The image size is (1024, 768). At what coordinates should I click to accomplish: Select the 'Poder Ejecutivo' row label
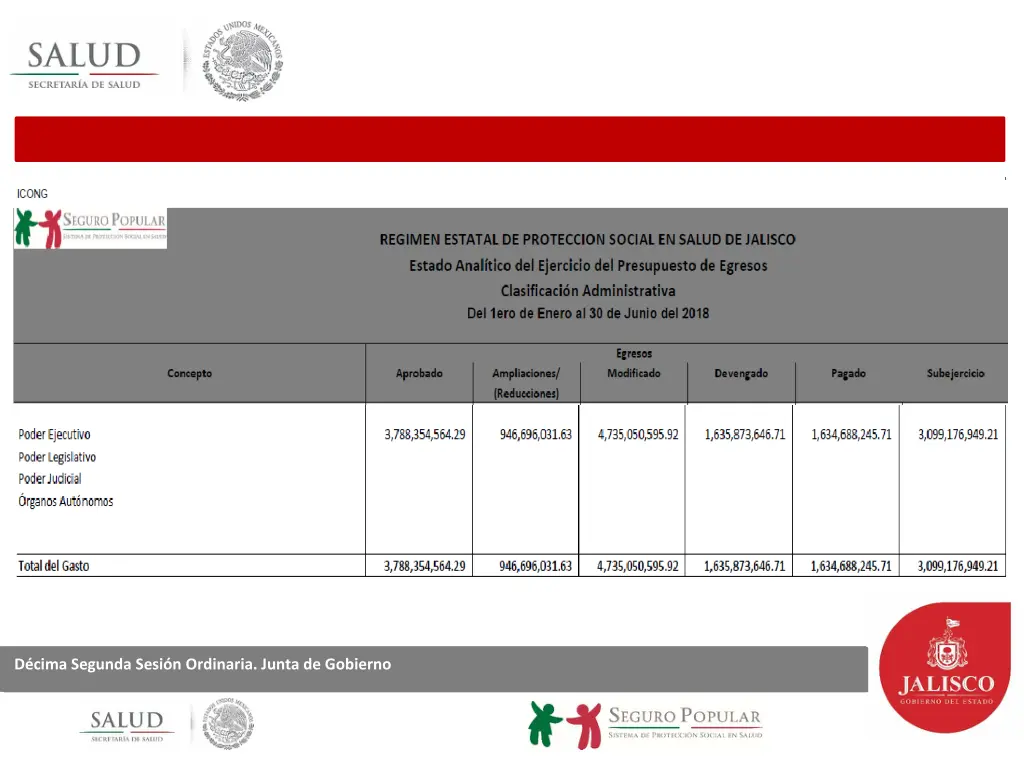54,435
